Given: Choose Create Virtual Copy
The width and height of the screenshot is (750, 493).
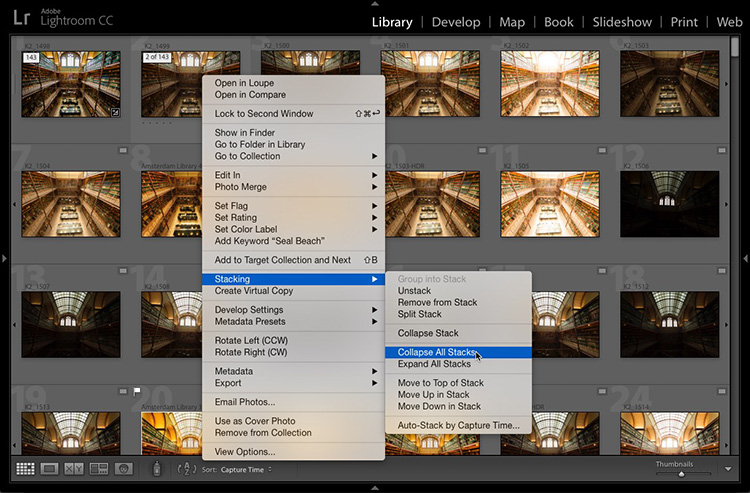Looking at the screenshot, I should [x=293, y=291].
